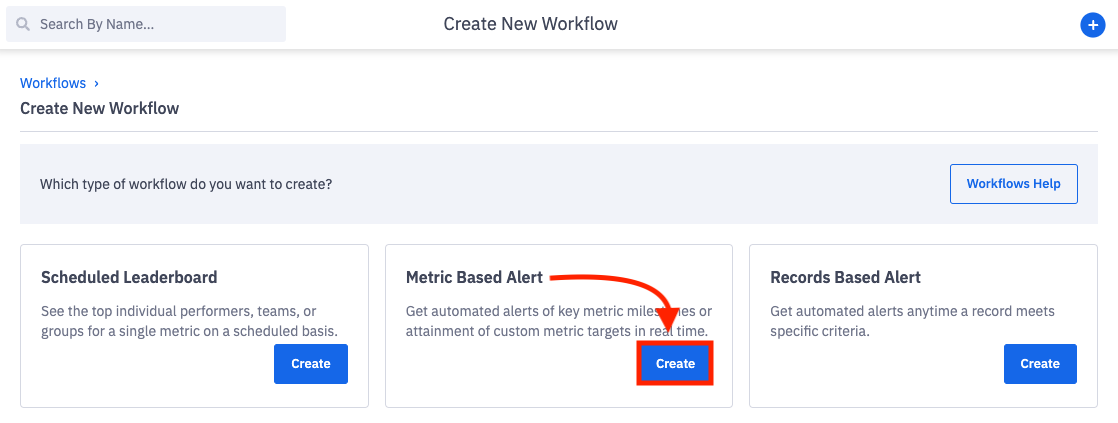
Task: Click the Create New Workflow breadcrumb heading
Action: pos(99,108)
